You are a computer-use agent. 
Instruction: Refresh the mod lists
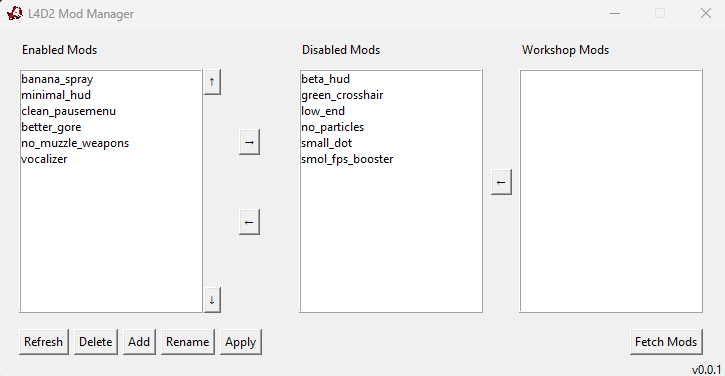coord(43,342)
